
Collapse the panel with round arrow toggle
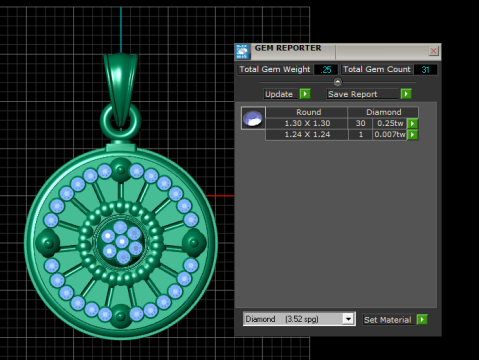click(x=338, y=82)
